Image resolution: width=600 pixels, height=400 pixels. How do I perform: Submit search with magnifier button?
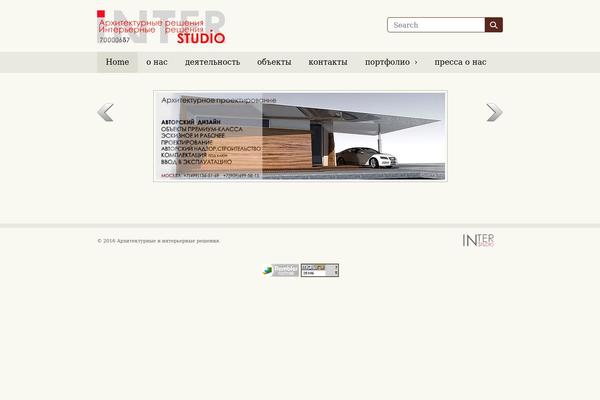point(494,25)
